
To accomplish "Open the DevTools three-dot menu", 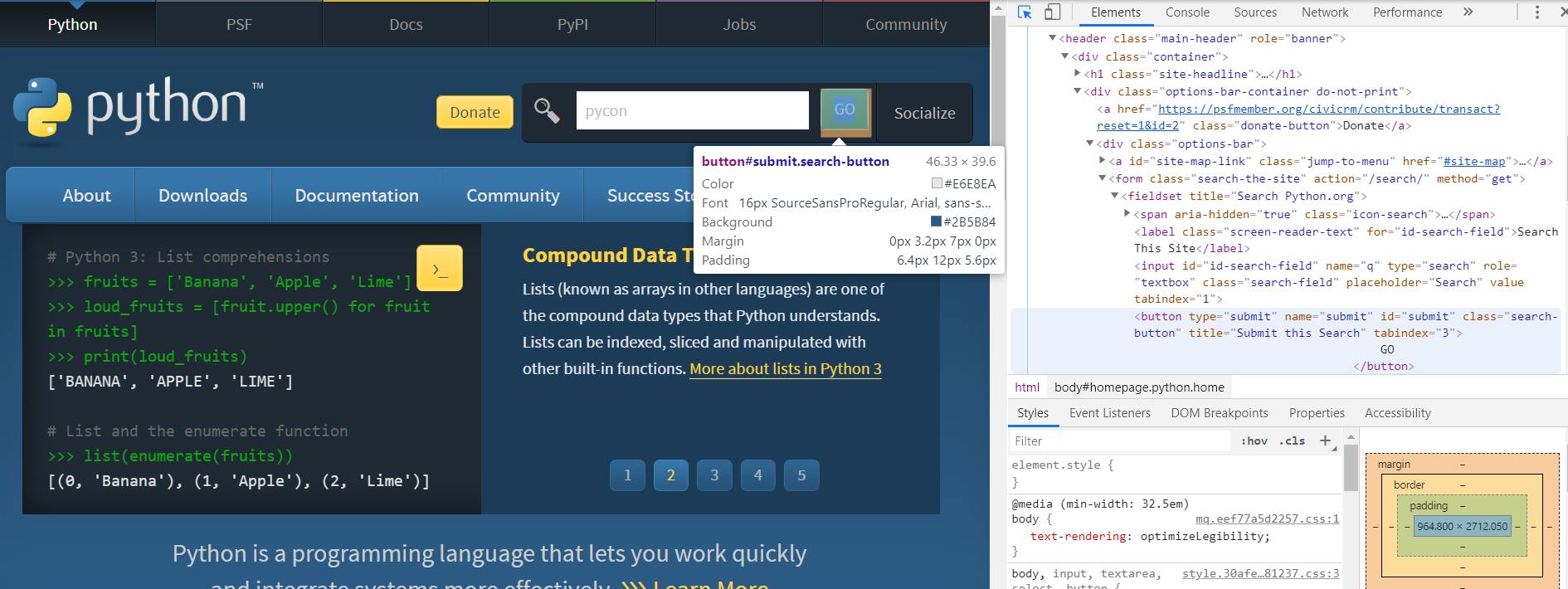I will click(1536, 12).
